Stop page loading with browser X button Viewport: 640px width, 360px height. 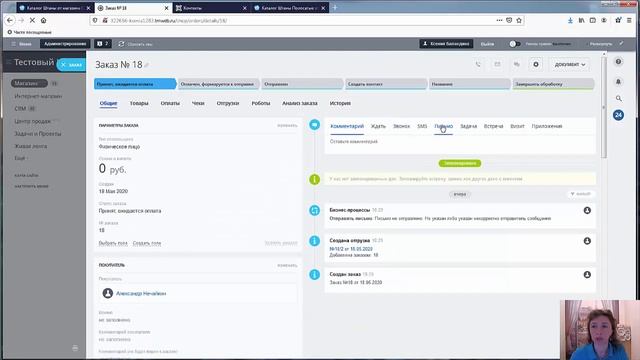pos(32,20)
